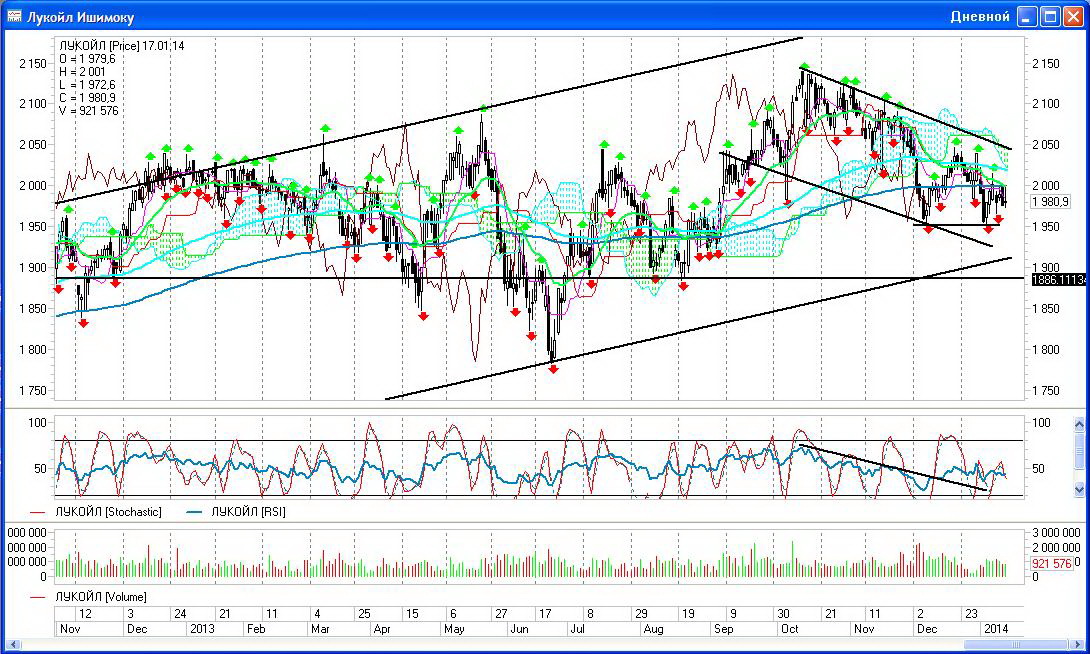Image resolution: width=1090 pixels, height=654 pixels.
Task: Minimize the Лукойл Ишимоку chart window
Action: [x=1027, y=17]
